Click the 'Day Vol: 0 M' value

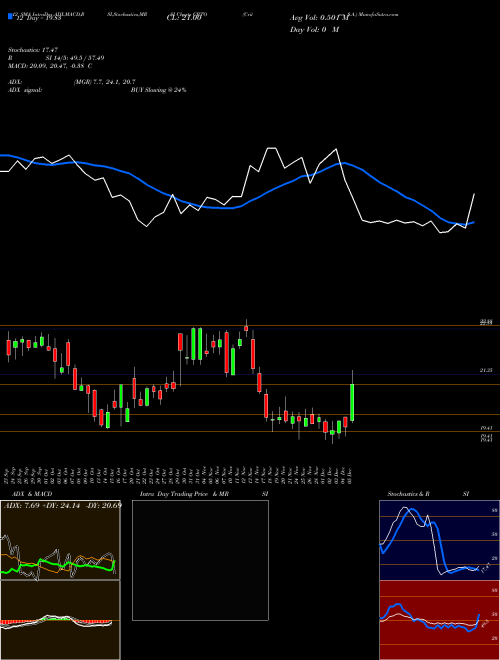pos(314,30)
